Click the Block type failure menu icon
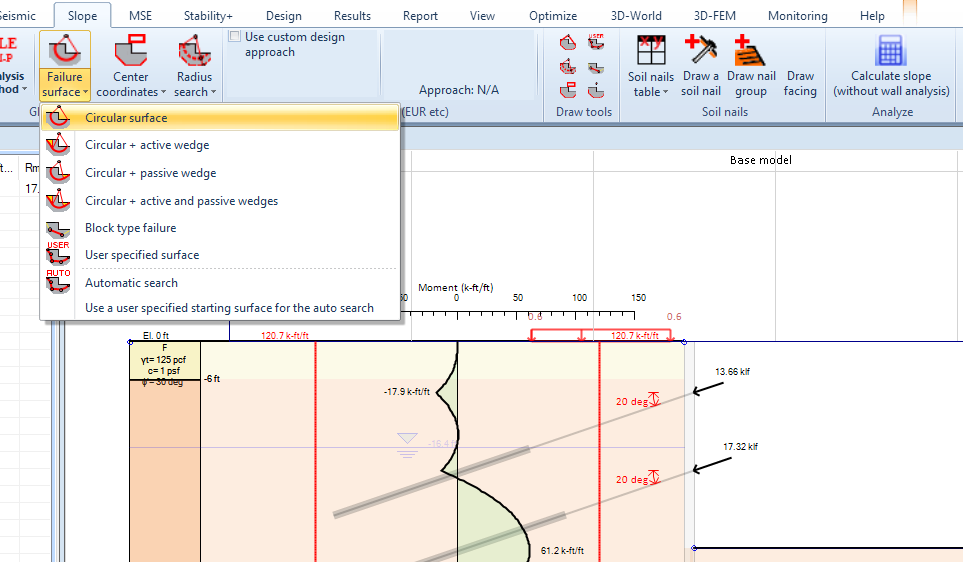Image resolution: width=963 pixels, height=562 pixels. [x=58, y=230]
